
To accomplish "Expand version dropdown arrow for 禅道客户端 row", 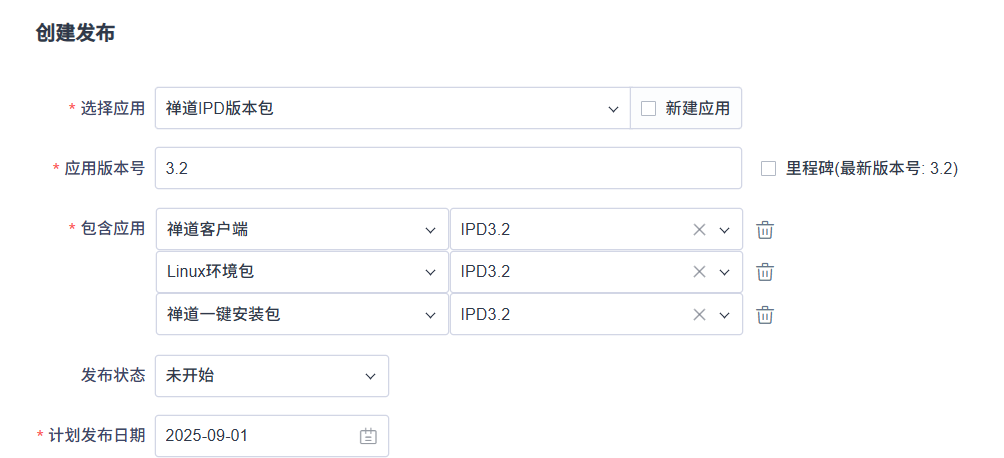I will [x=725, y=230].
